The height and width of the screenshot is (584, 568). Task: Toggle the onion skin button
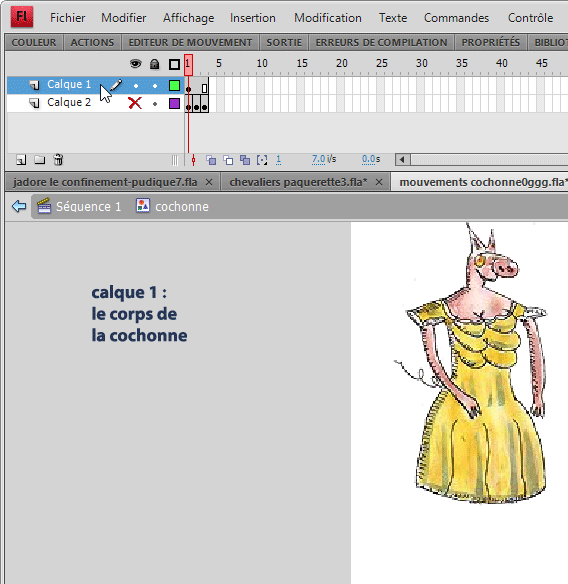pyautogui.click(x=211, y=160)
